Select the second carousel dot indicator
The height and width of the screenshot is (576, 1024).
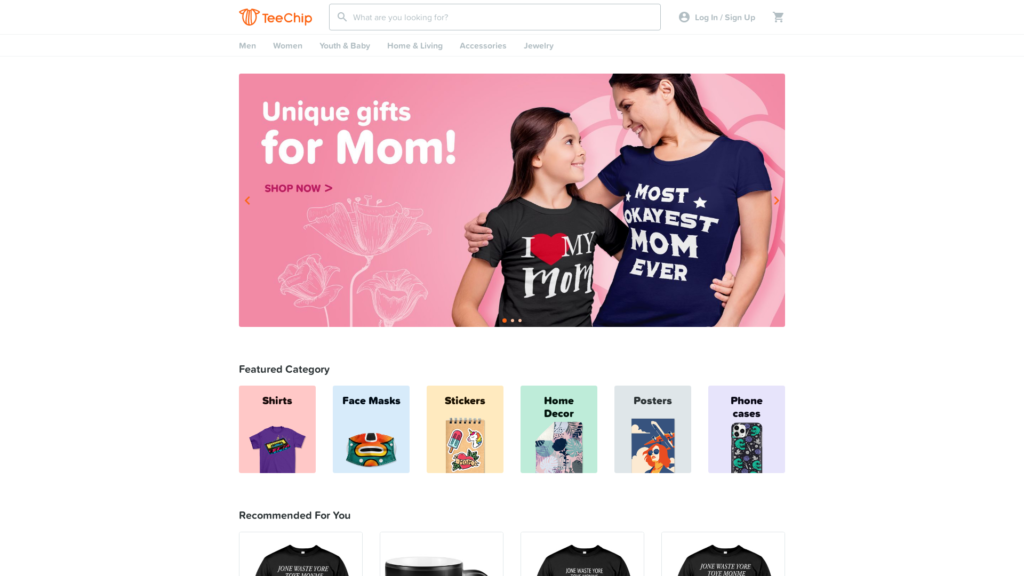pyautogui.click(x=512, y=321)
